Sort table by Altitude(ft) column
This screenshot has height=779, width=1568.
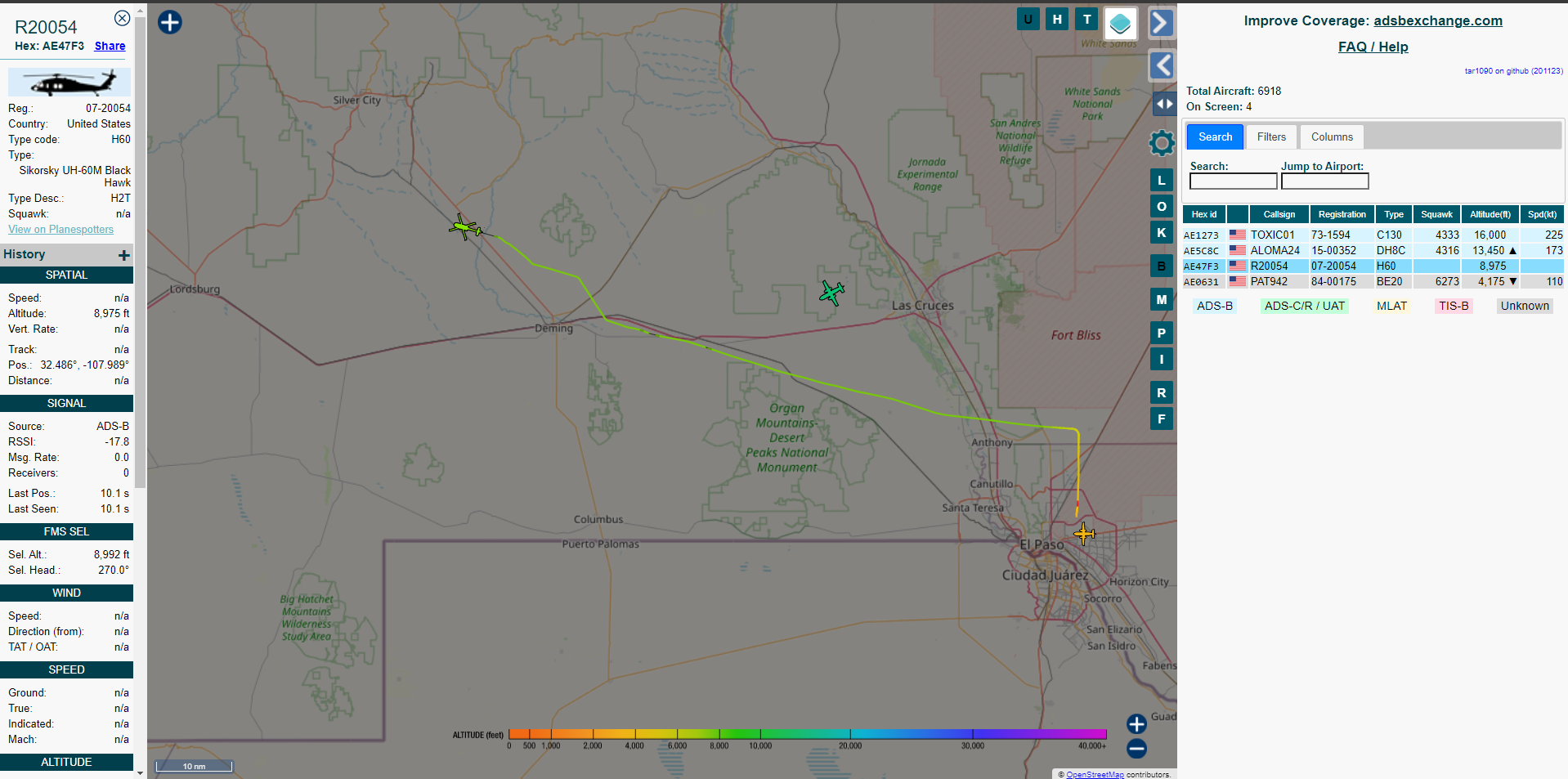click(1490, 215)
